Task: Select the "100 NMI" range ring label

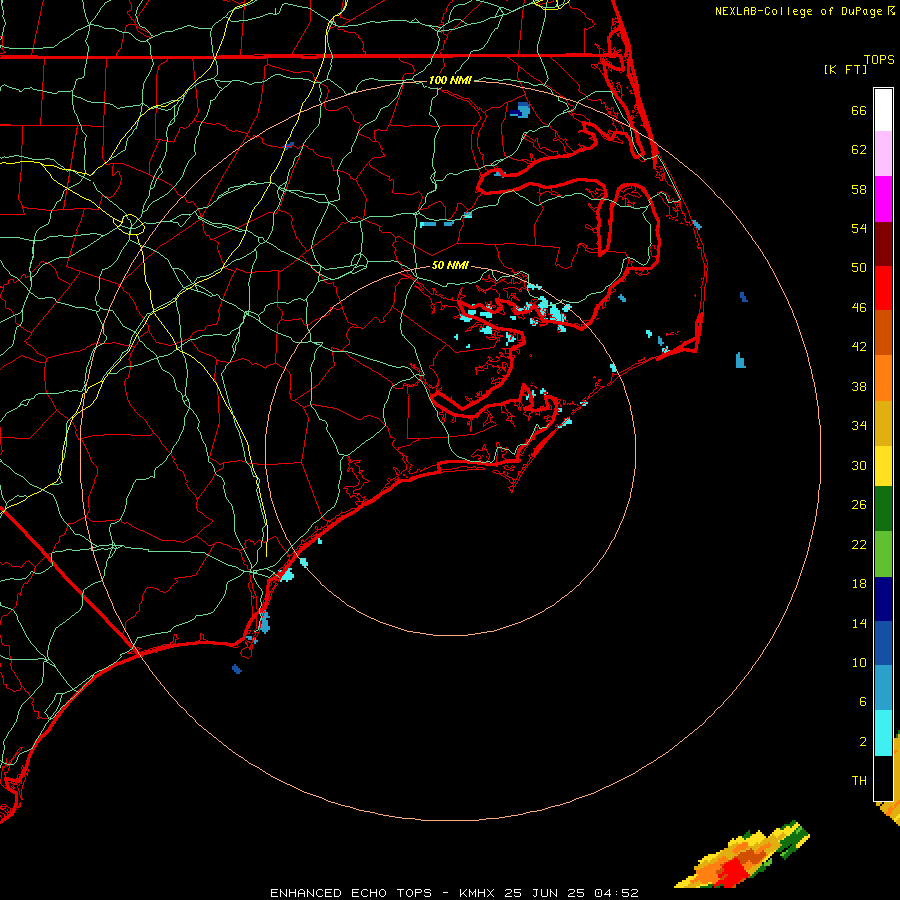Action: 450,80
